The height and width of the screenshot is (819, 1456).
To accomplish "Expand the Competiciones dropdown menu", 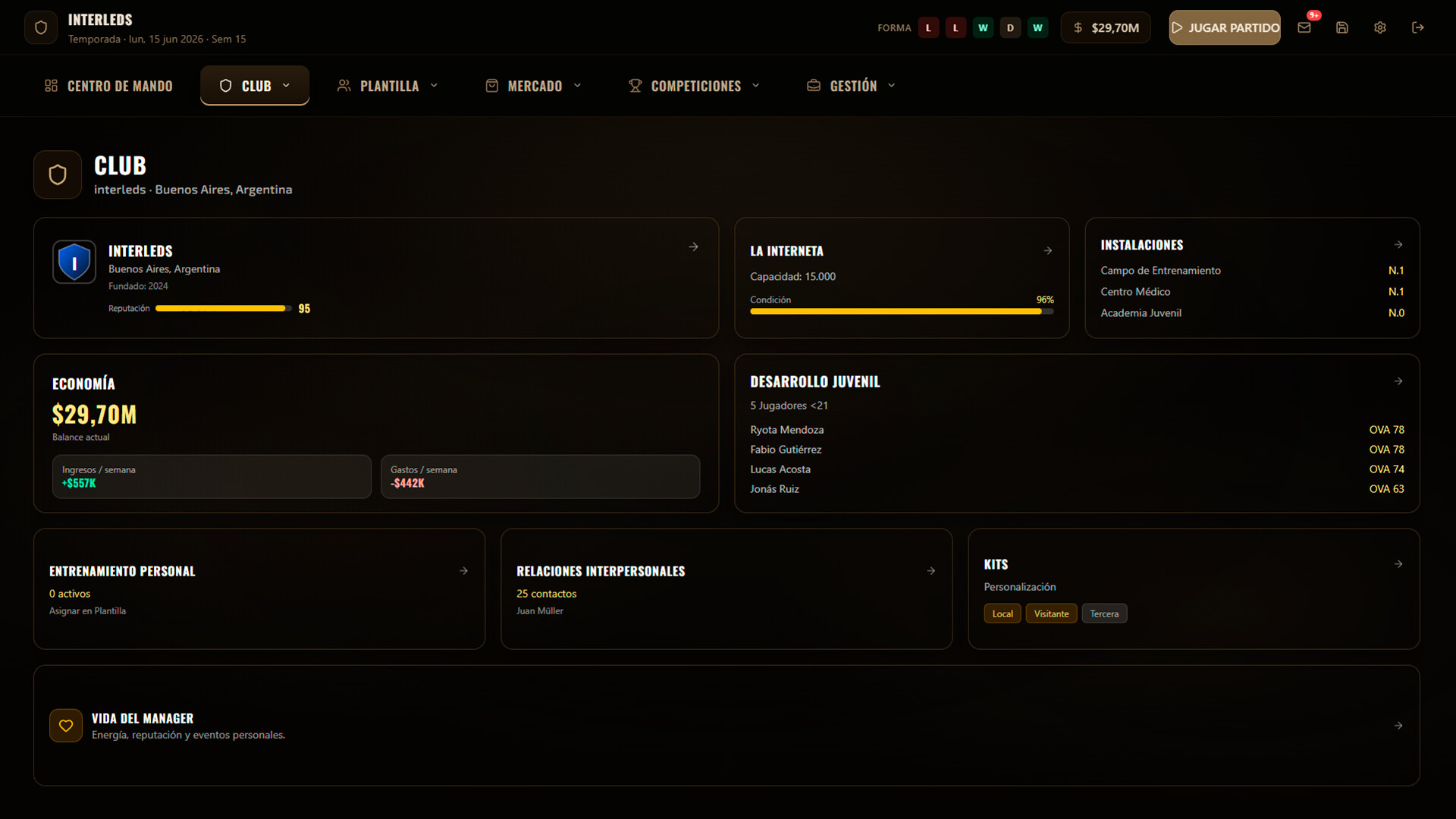I will click(695, 86).
